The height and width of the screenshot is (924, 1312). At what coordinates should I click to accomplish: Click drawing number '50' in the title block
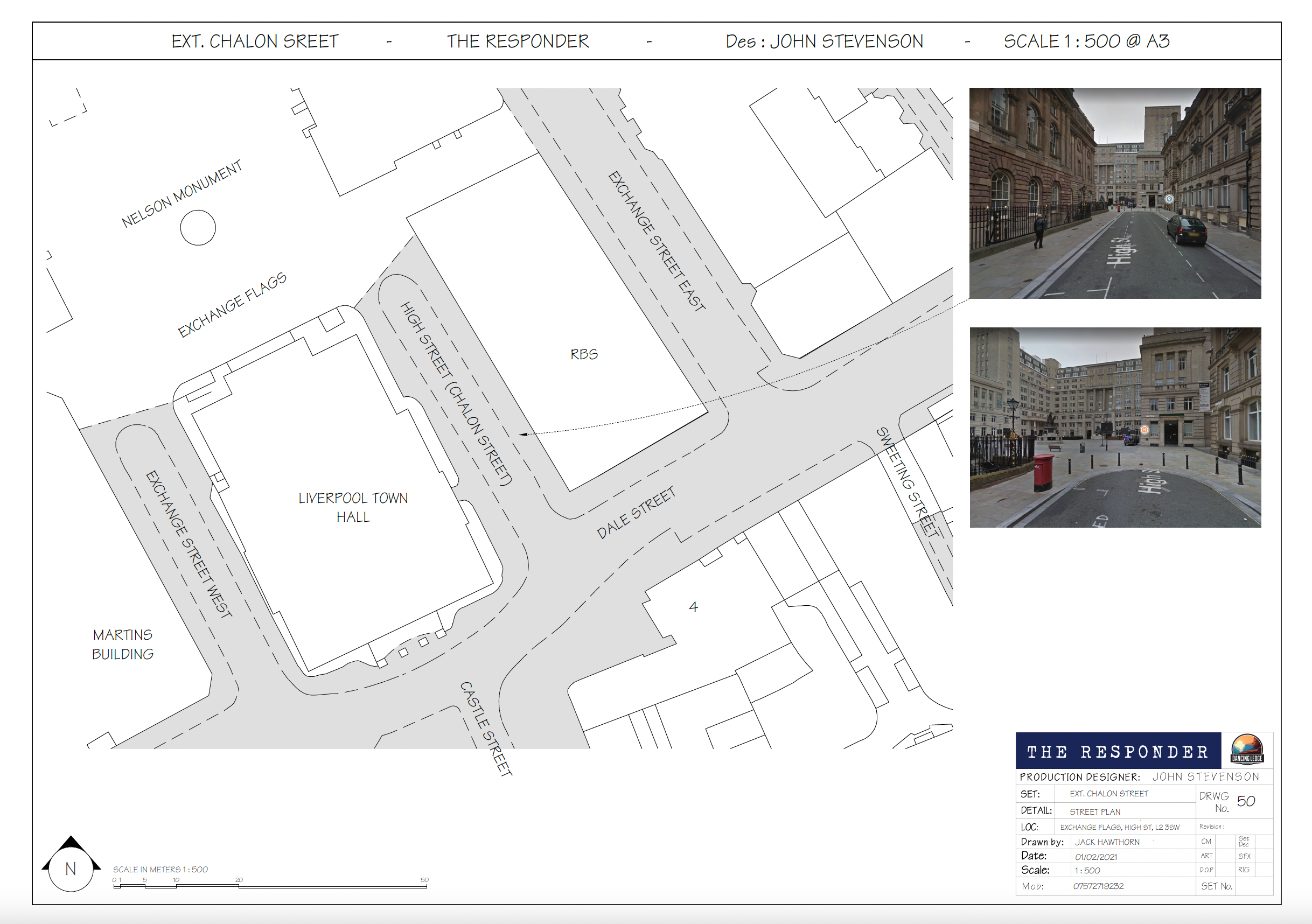pyautogui.click(x=1246, y=801)
